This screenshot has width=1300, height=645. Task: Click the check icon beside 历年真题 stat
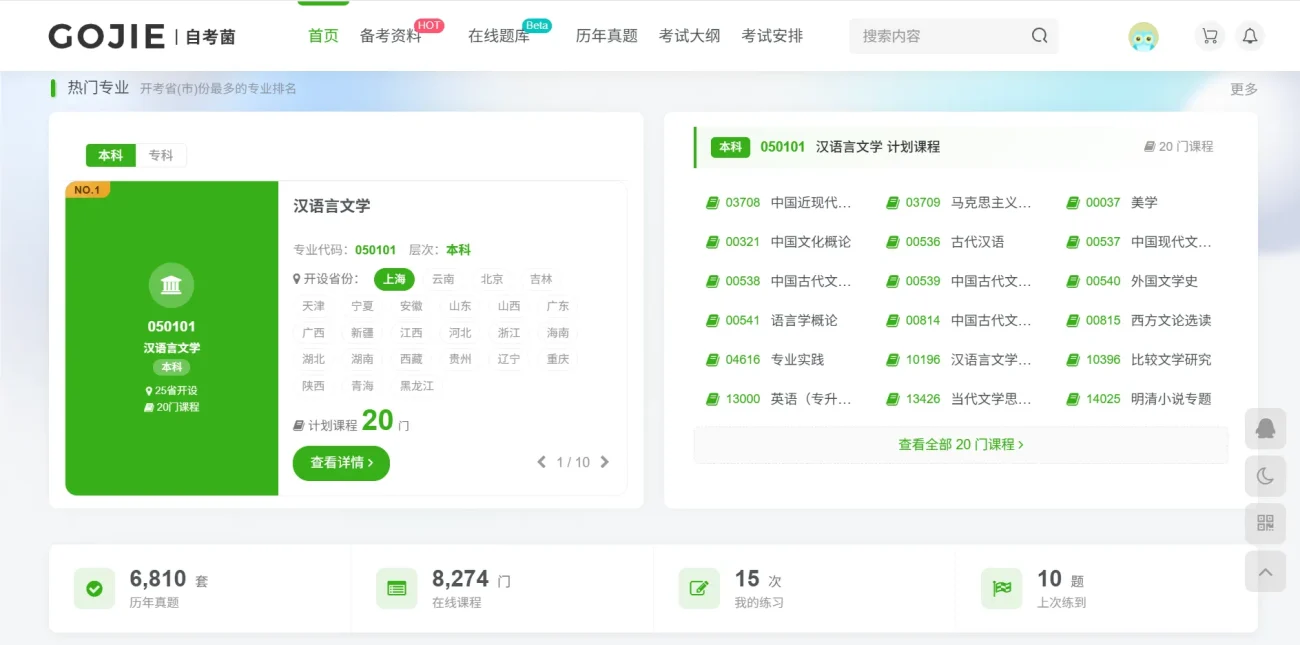click(x=94, y=589)
